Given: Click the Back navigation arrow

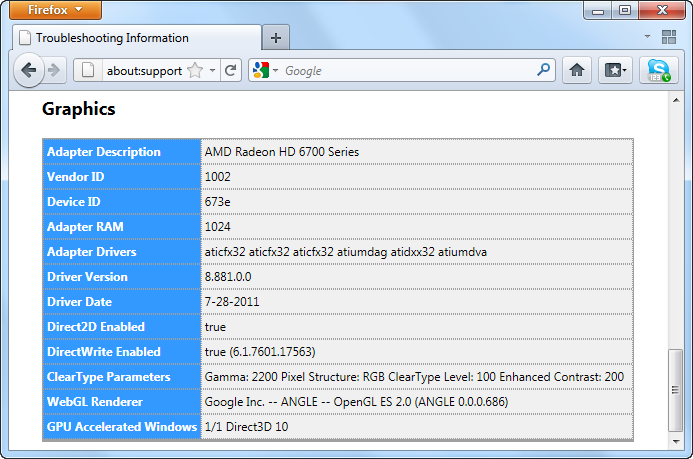Looking at the screenshot, I should tap(28, 70).
